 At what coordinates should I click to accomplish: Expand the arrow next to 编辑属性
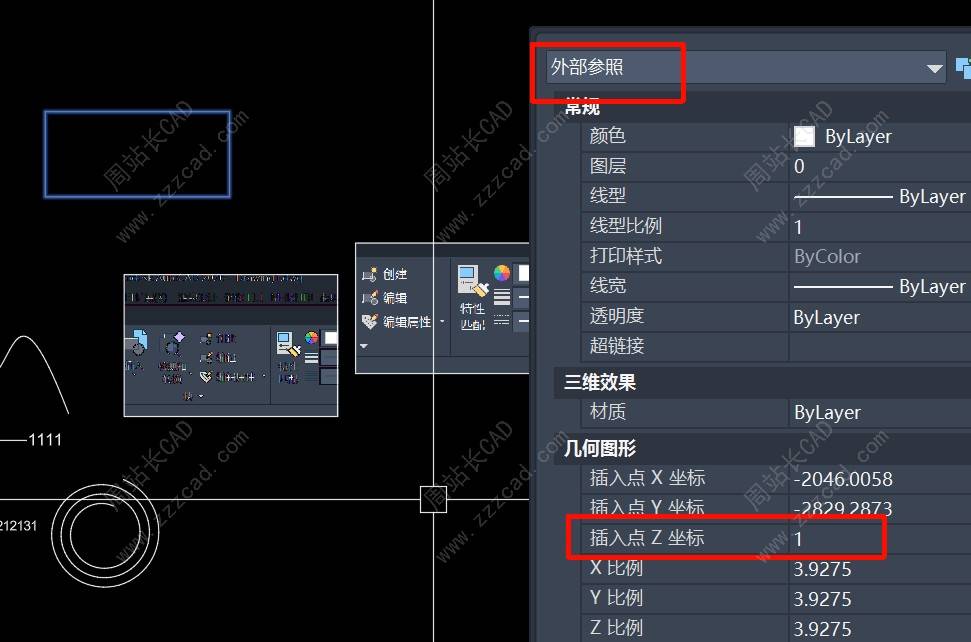pos(442,322)
